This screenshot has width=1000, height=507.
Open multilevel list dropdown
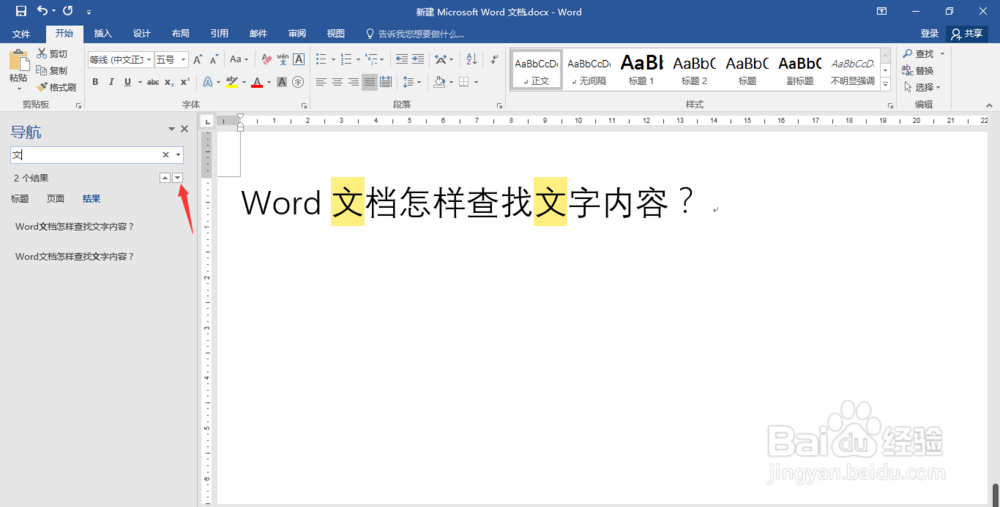[x=381, y=59]
